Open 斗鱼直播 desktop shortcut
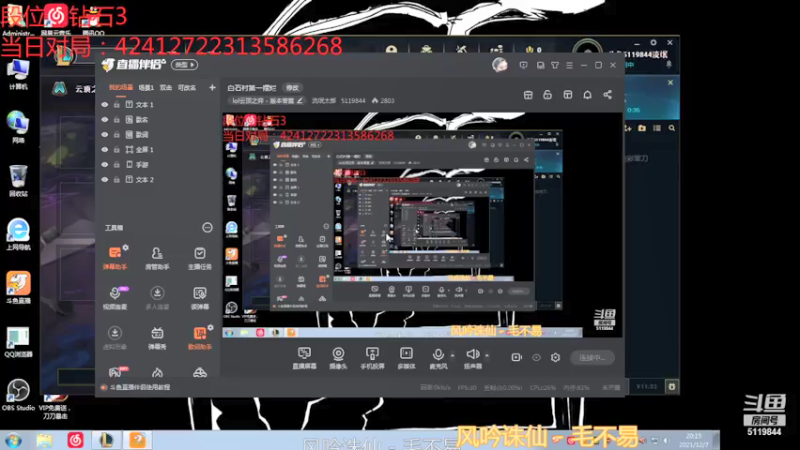The height and width of the screenshot is (450, 800). click(18, 287)
